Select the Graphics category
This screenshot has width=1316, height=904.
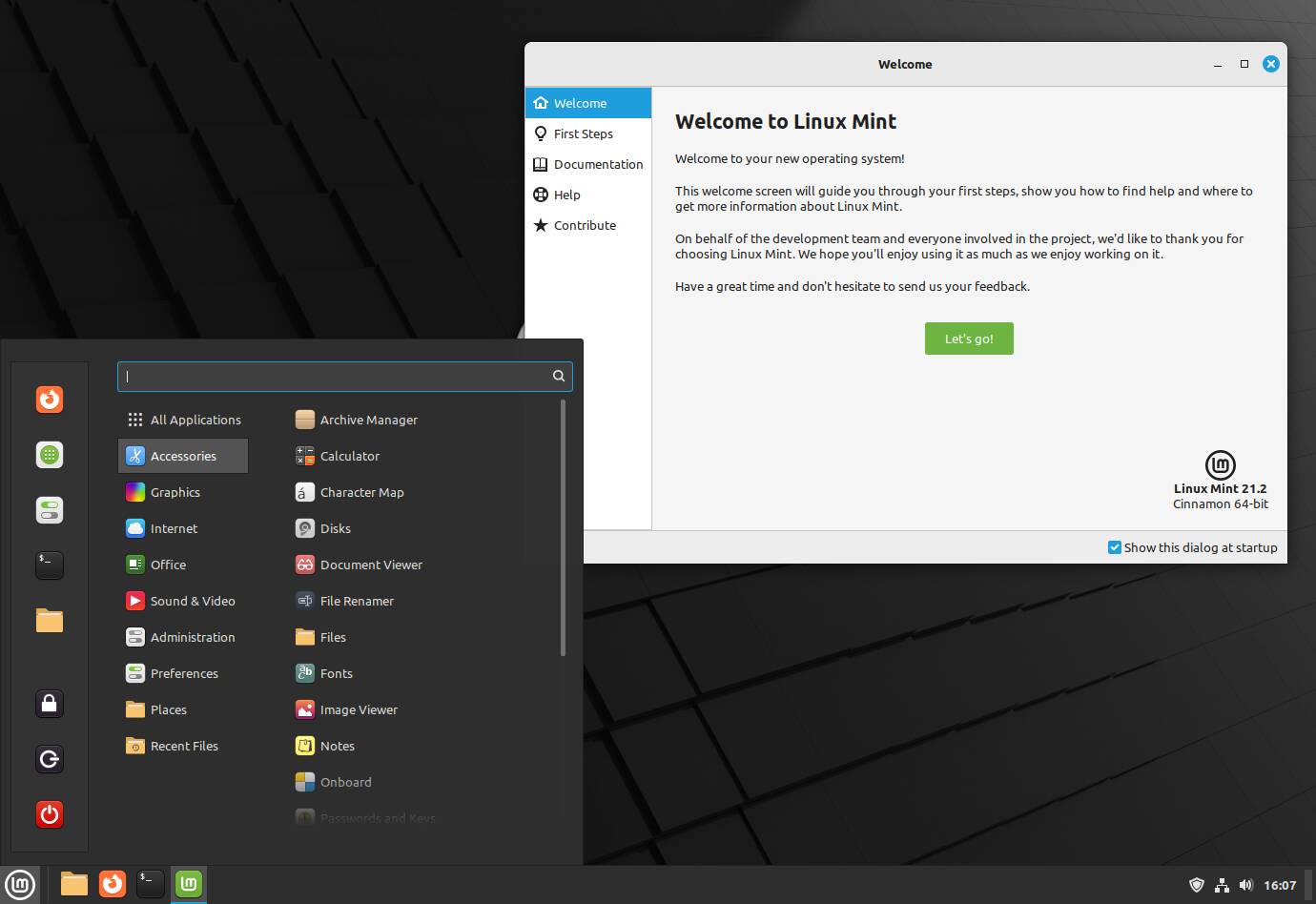click(x=175, y=492)
